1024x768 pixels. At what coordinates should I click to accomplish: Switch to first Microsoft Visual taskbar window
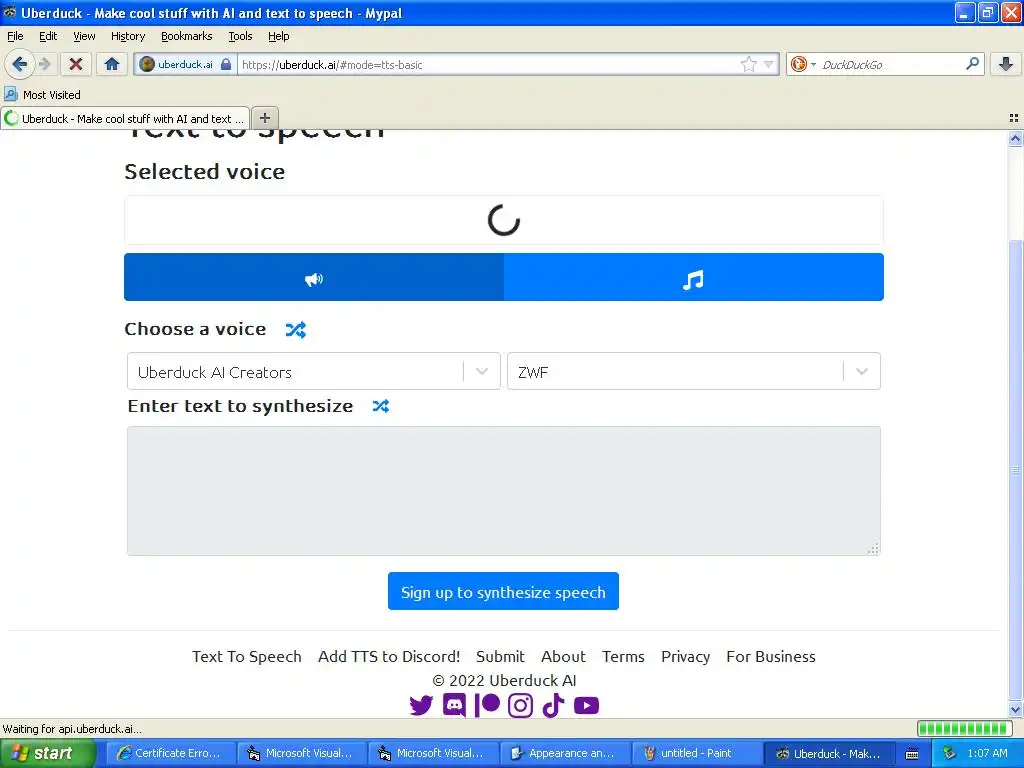click(x=300, y=753)
